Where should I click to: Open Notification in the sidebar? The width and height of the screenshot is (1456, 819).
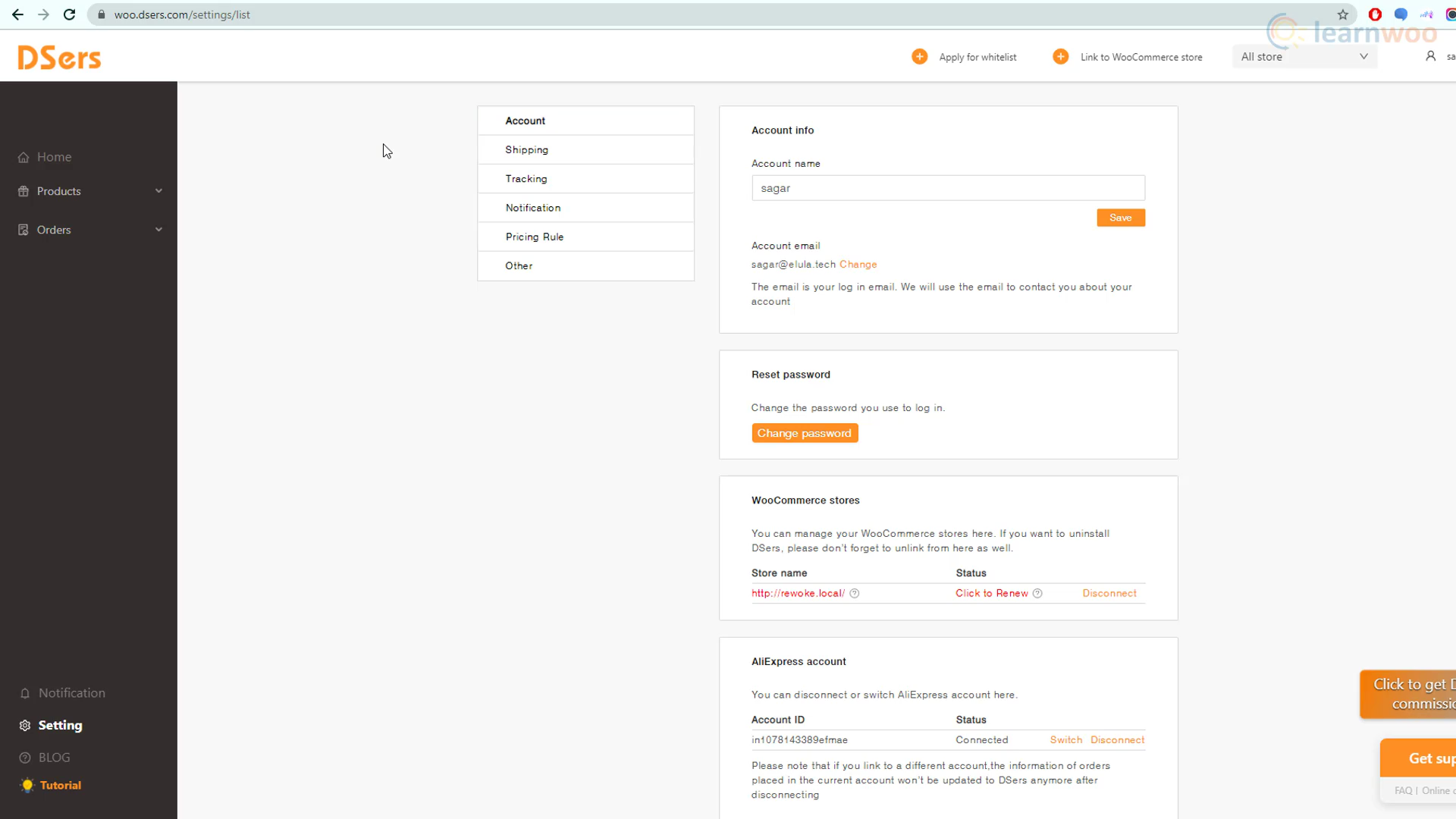coord(72,693)
